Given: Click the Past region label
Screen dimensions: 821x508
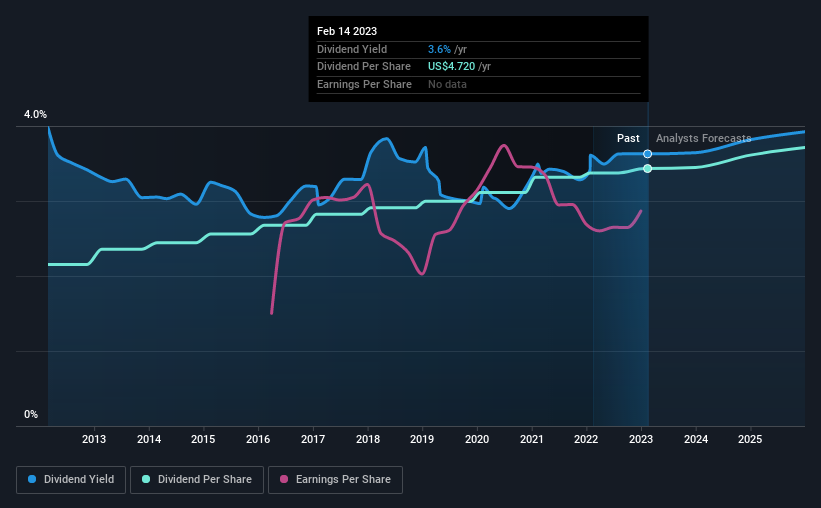Looking at the screenshot, I should pyautogui.click(x=628, y=138).
